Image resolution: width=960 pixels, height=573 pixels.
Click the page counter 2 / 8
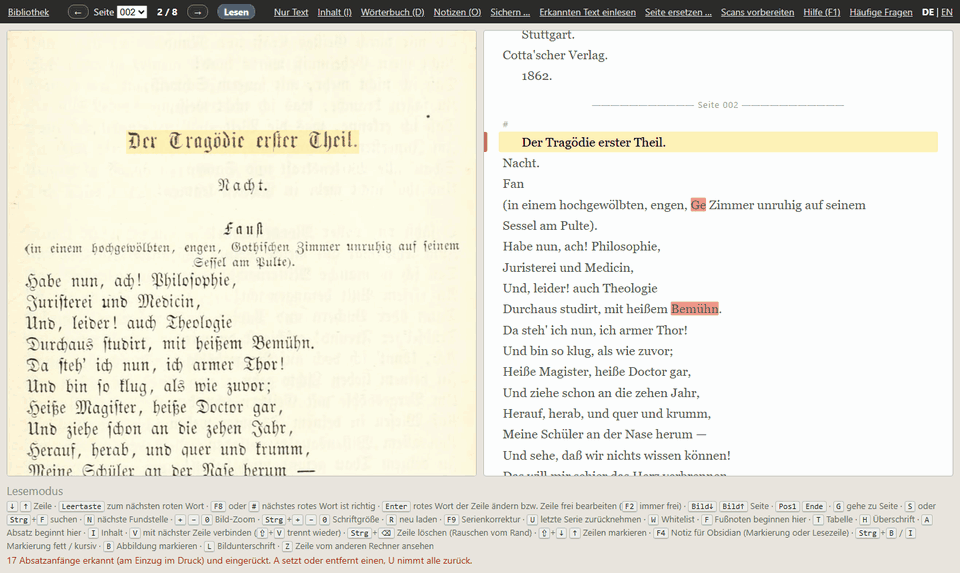click(167, 12)
